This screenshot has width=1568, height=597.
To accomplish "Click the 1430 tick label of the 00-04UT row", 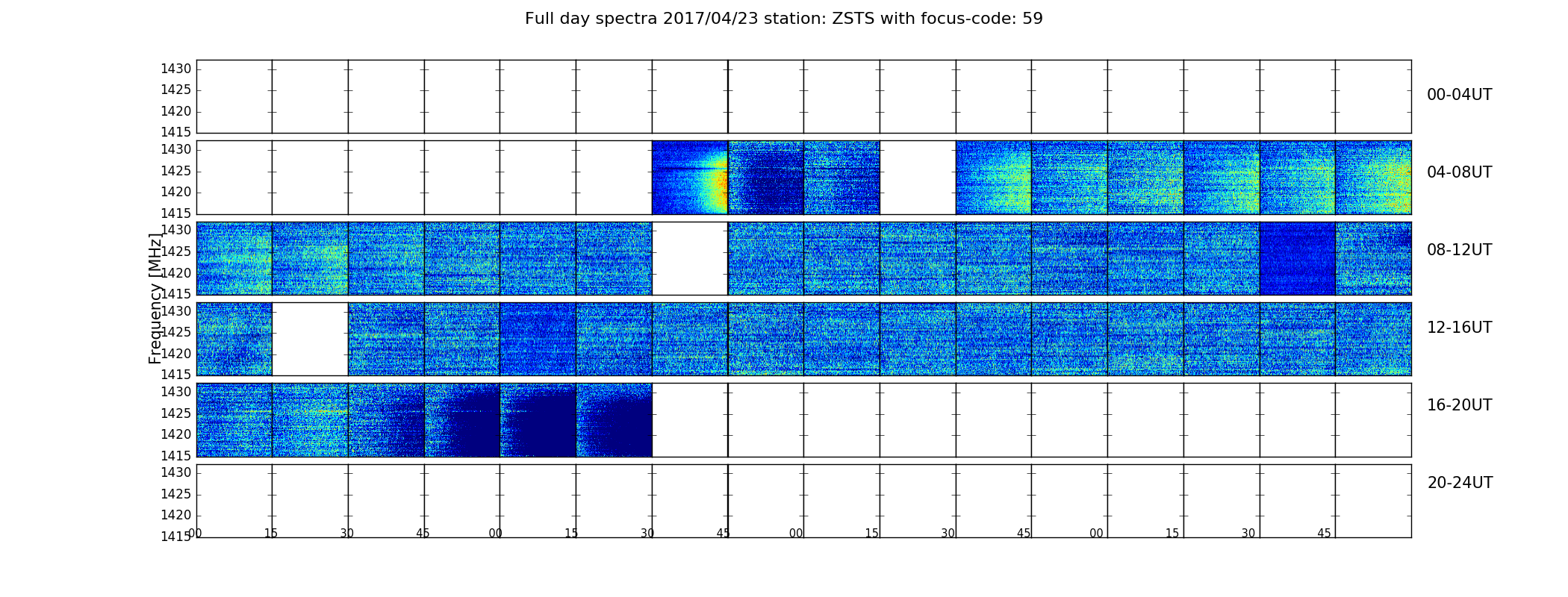I will [x=176, y=69].
